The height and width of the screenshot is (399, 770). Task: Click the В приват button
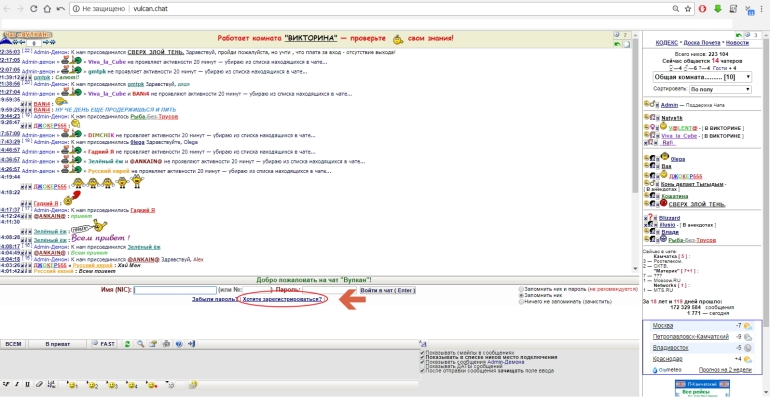[x=57, y=344]
